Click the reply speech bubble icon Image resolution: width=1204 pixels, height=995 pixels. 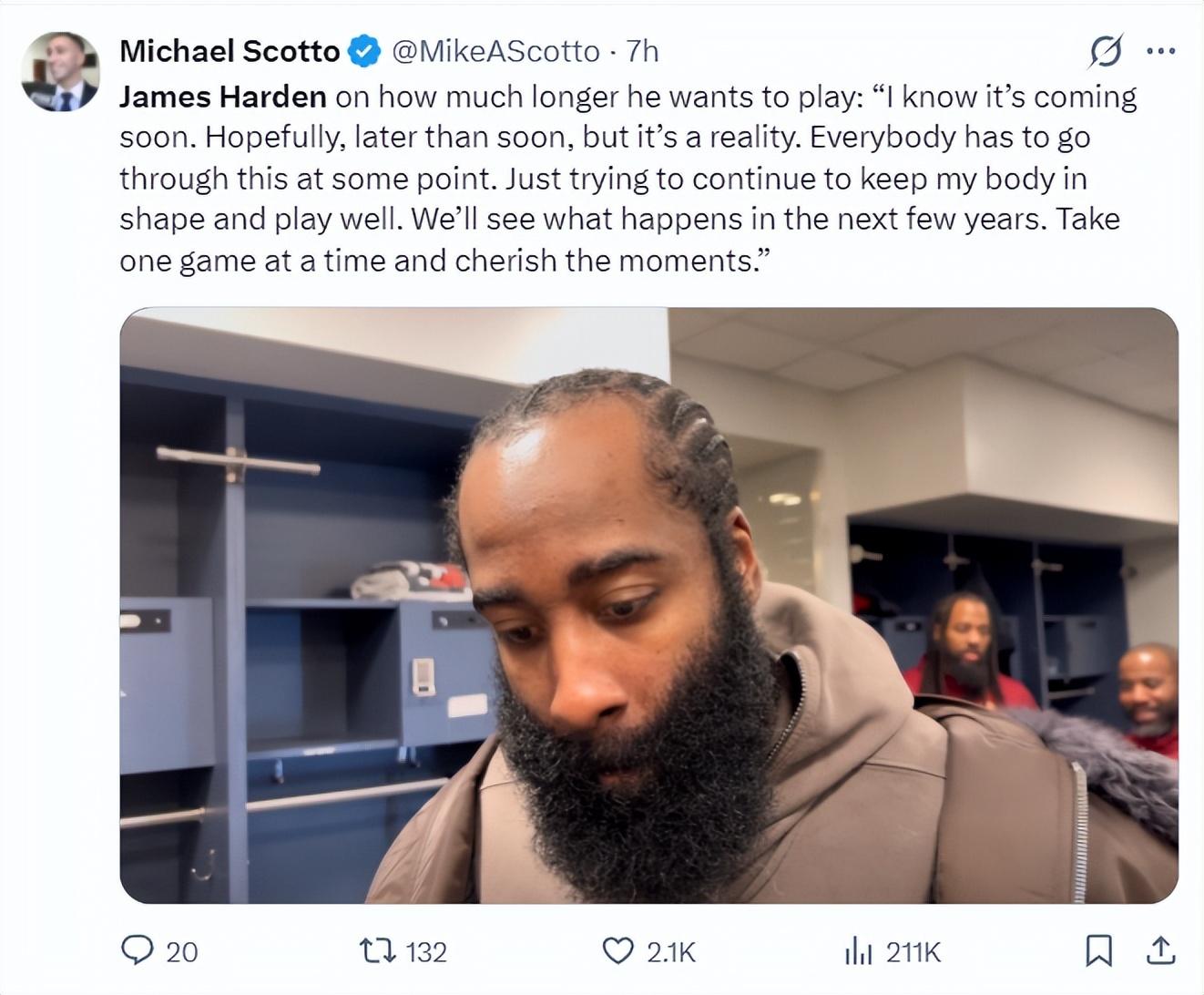pyautogui.click(x=138, y=951)
